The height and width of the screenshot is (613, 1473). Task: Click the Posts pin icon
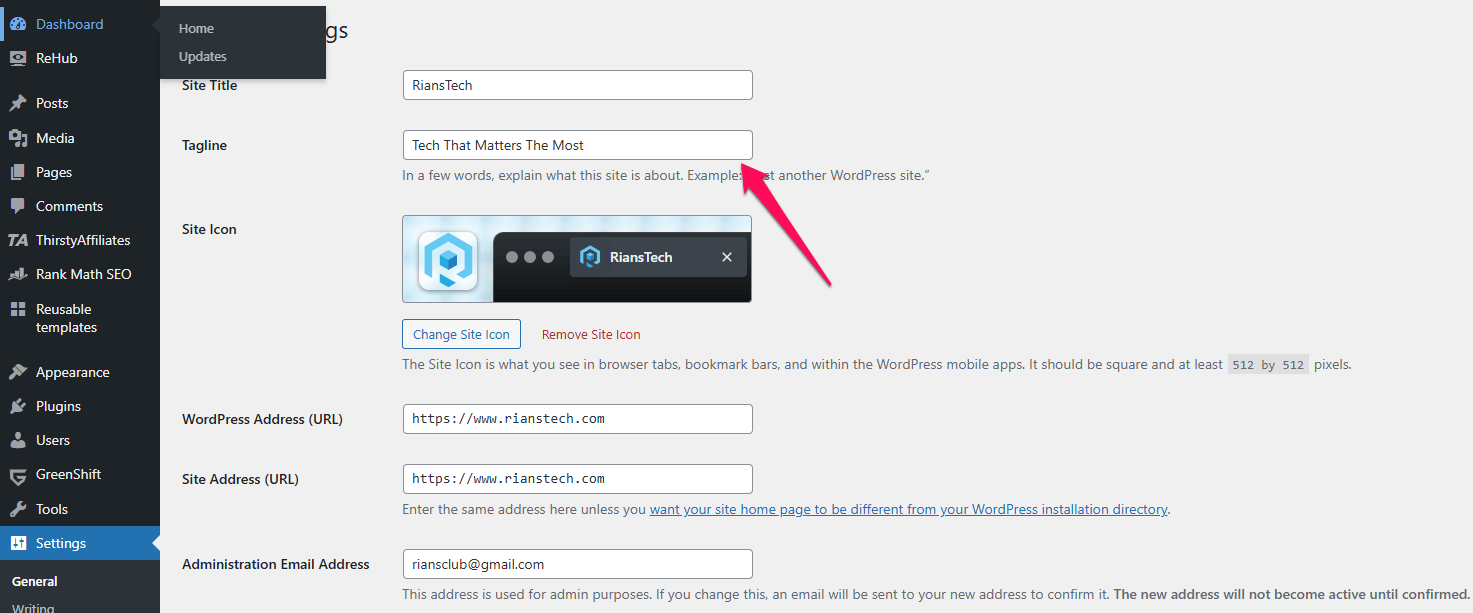[18, 103]
